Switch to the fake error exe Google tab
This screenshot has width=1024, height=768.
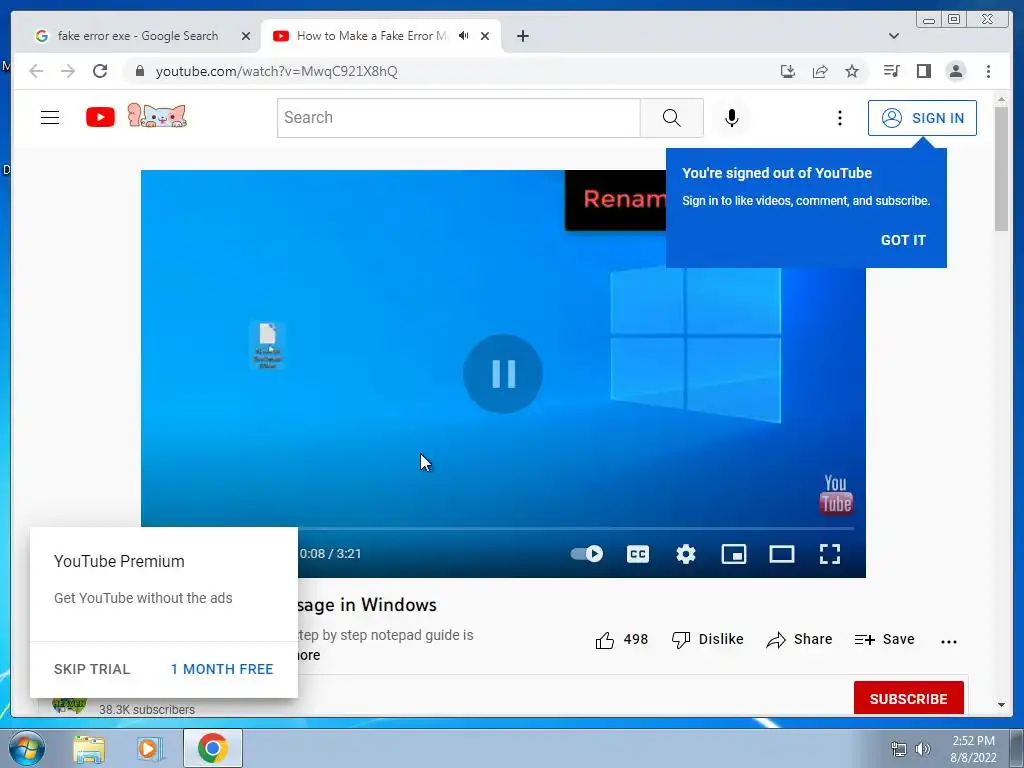137,36
